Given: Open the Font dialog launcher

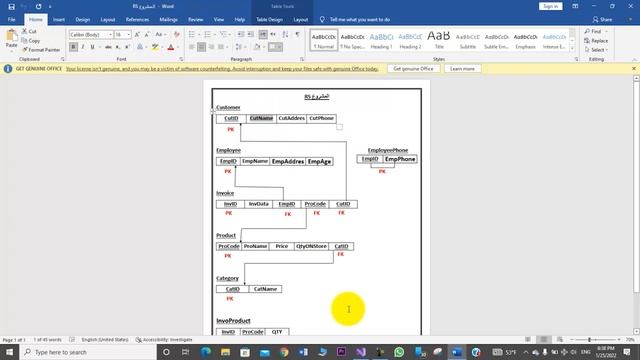Looking at the screenshot, I should 181,59.
